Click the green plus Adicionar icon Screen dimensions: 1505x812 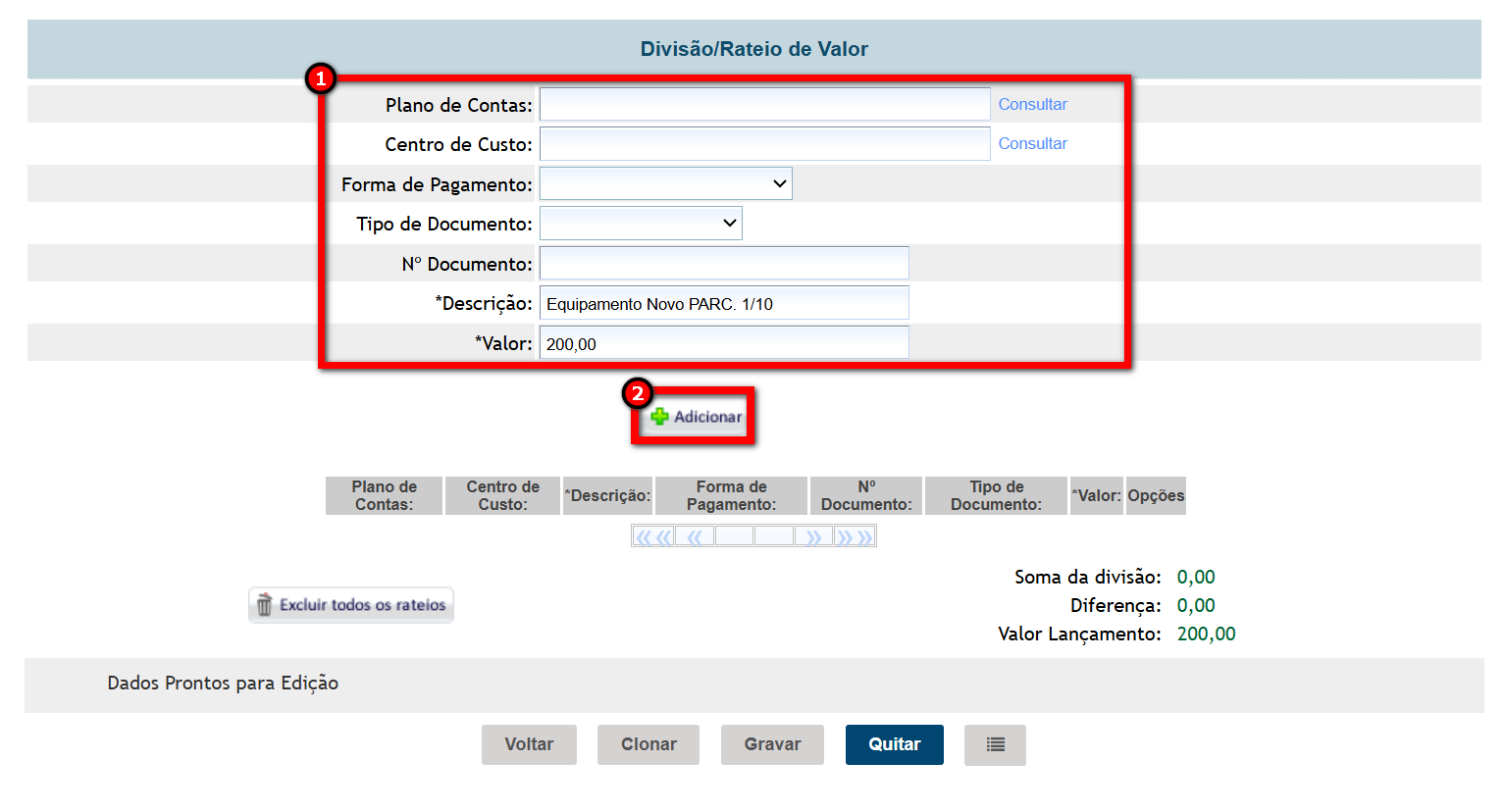pyautogui.click(x=660, y=417)
